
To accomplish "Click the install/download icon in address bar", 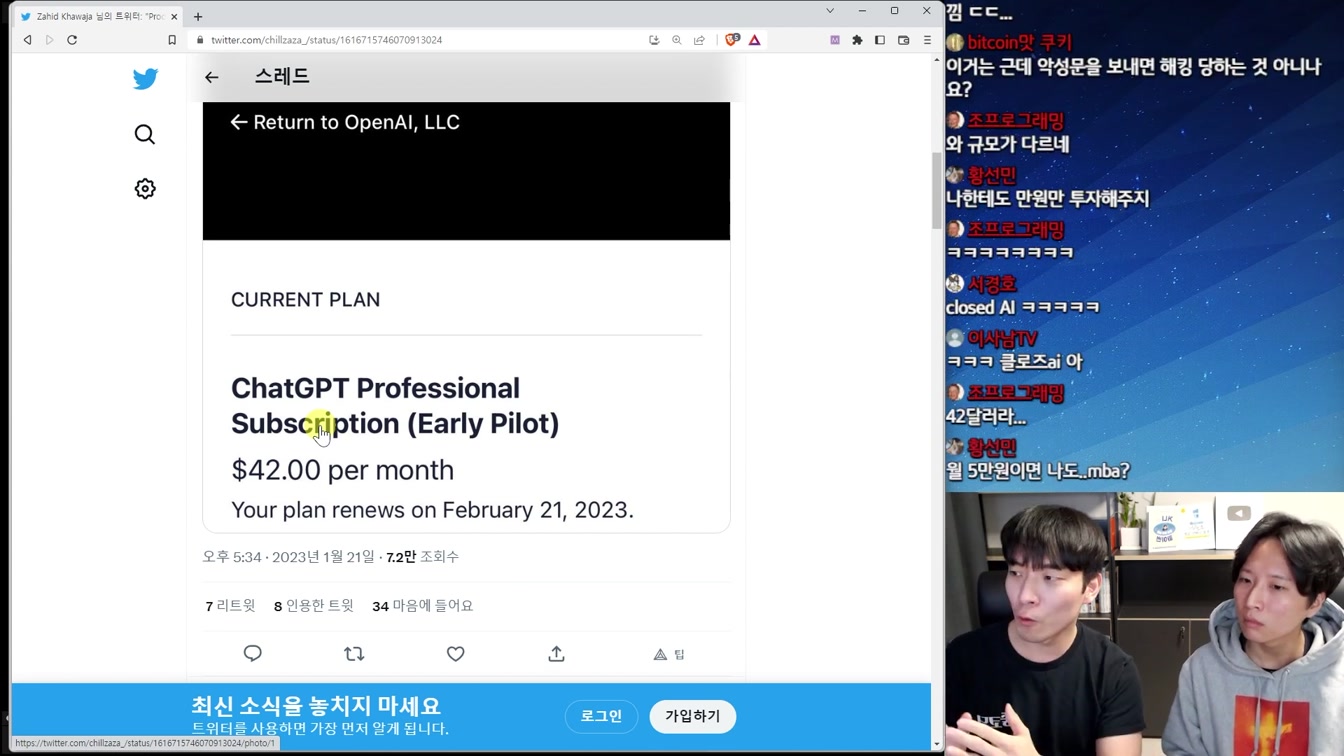I will point(654,40).
